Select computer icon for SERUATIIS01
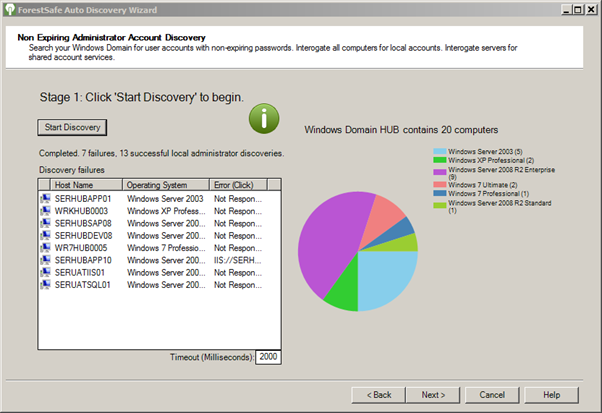Screen dimensions: 602x413 [46, 272]
